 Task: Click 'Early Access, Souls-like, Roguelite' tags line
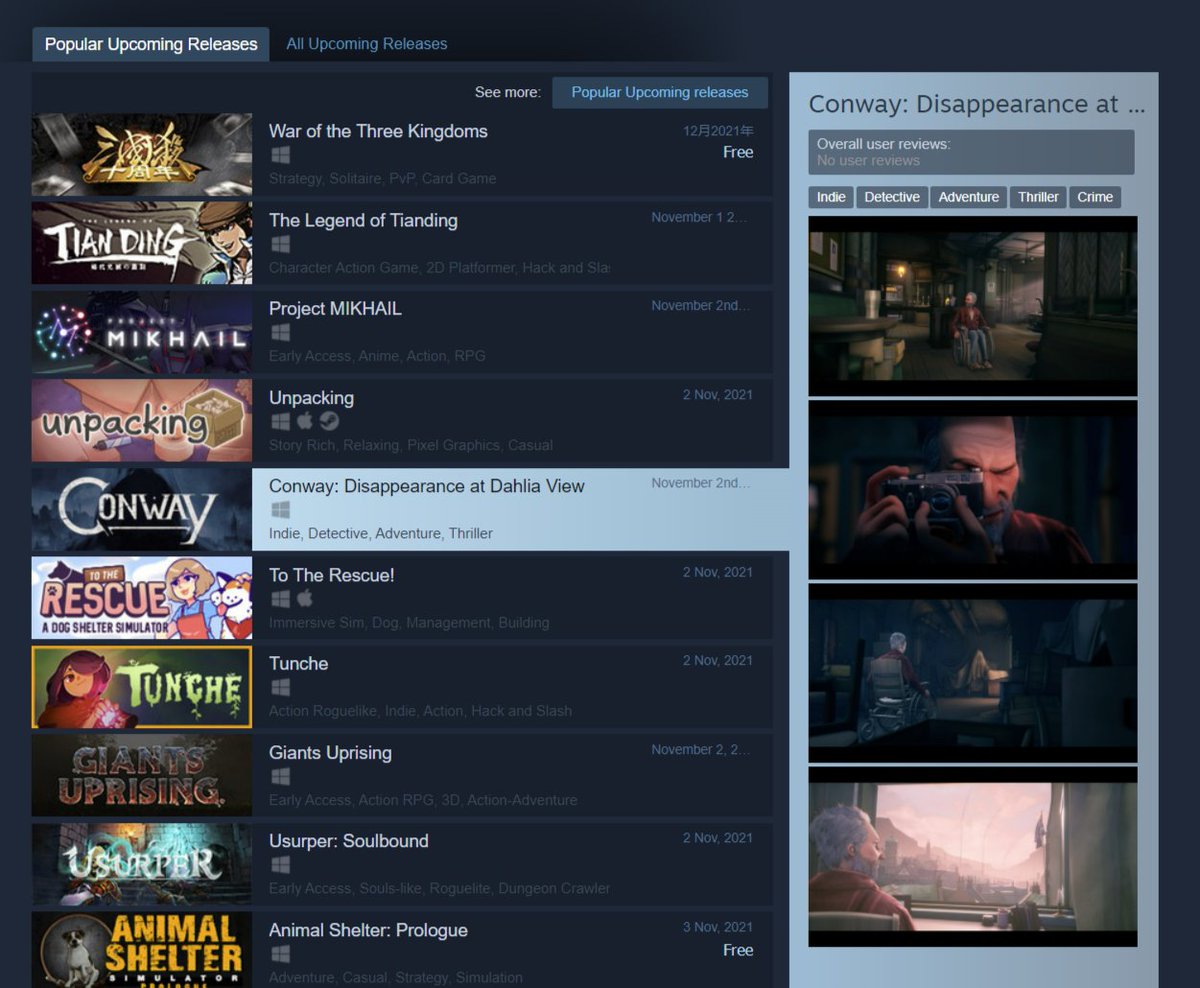[440, 888]
